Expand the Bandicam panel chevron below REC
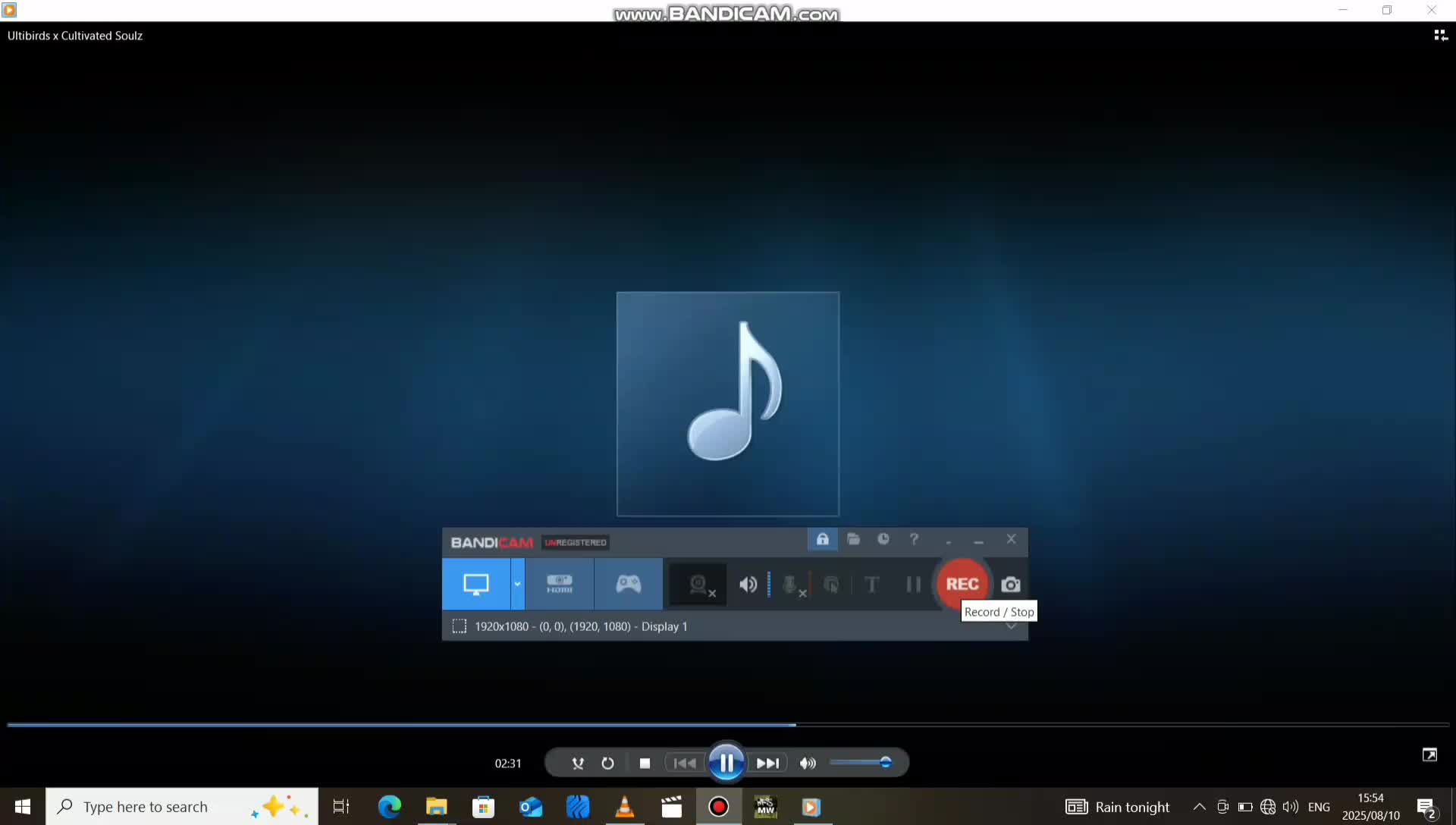Viewport: 1456px width, 825px height. 1011,627
